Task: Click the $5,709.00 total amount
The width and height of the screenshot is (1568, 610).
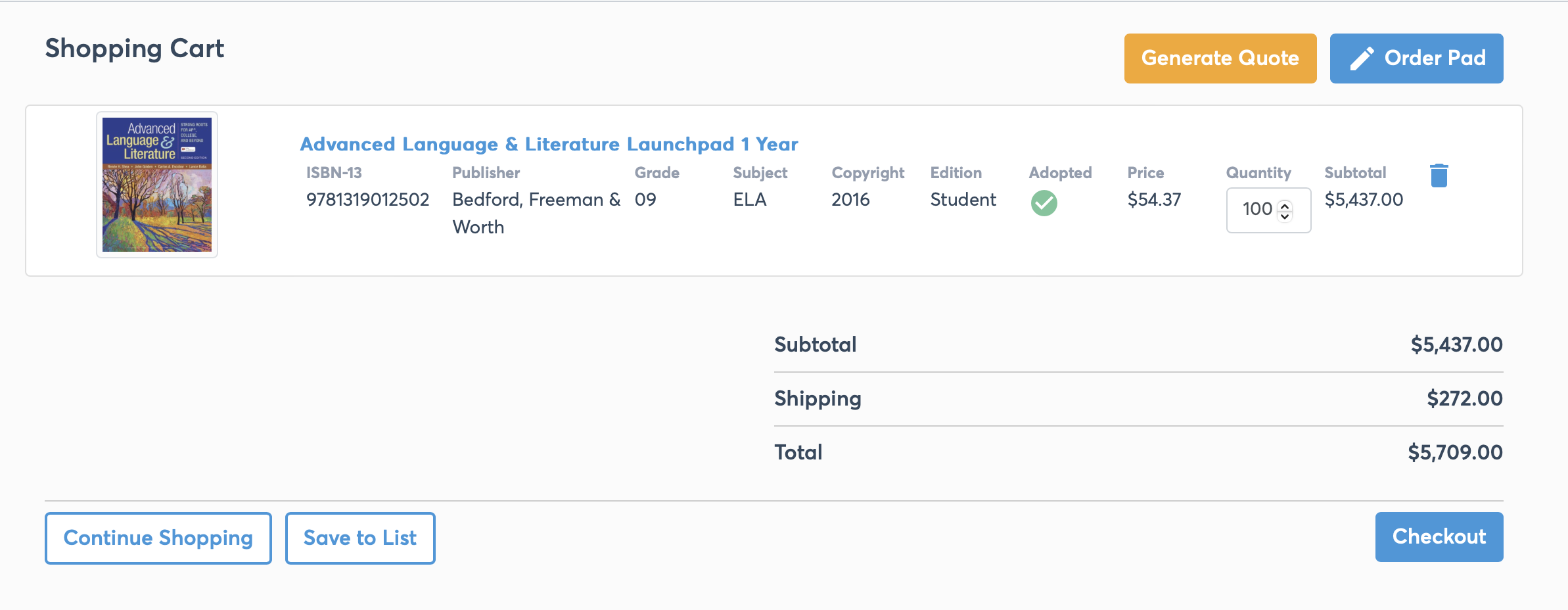Action: pos(1455,452)
